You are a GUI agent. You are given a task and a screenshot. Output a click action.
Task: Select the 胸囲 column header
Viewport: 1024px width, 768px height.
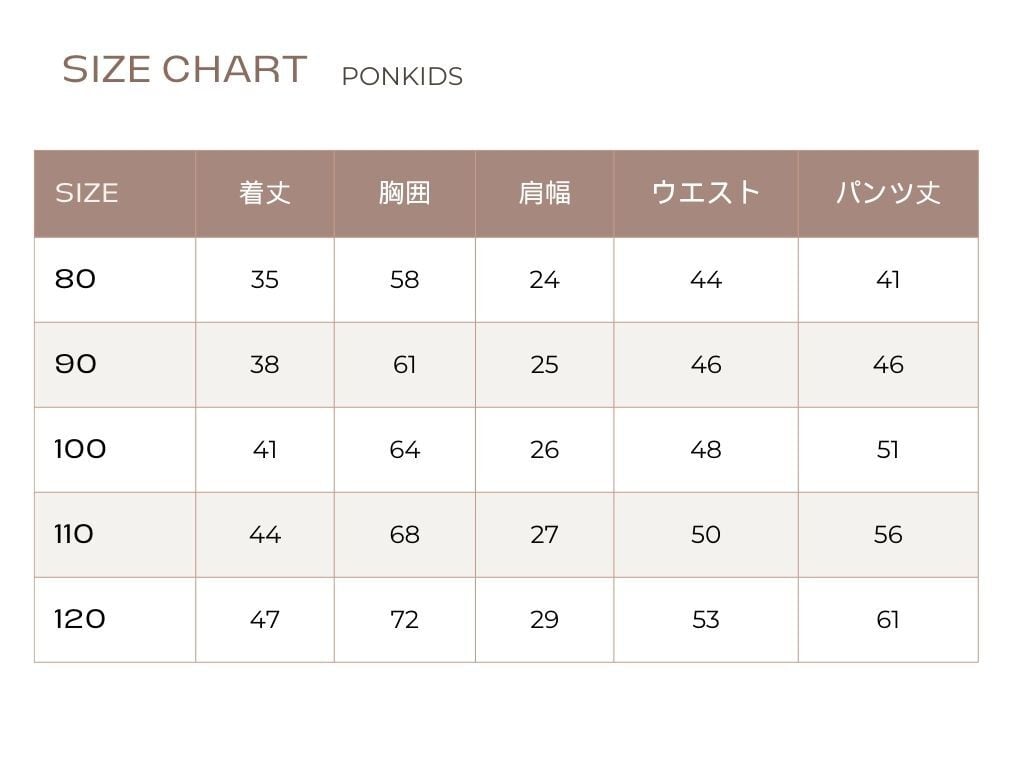[404, 193]
